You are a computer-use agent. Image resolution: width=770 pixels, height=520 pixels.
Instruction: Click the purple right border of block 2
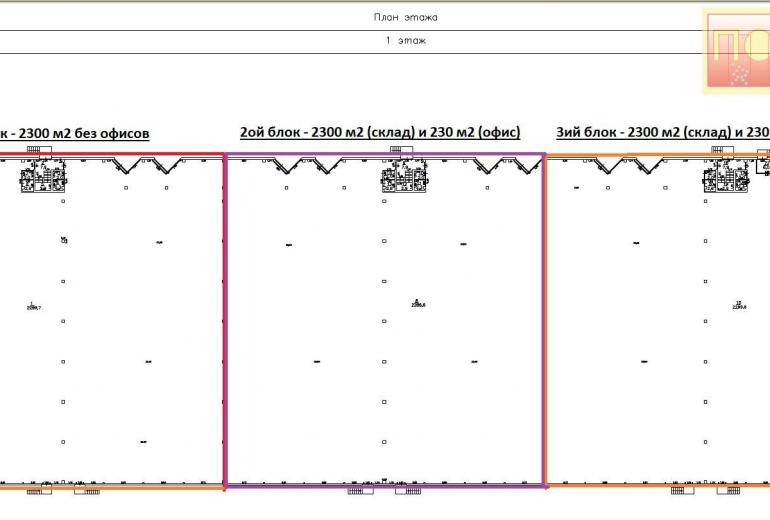(x=544, y=320)
